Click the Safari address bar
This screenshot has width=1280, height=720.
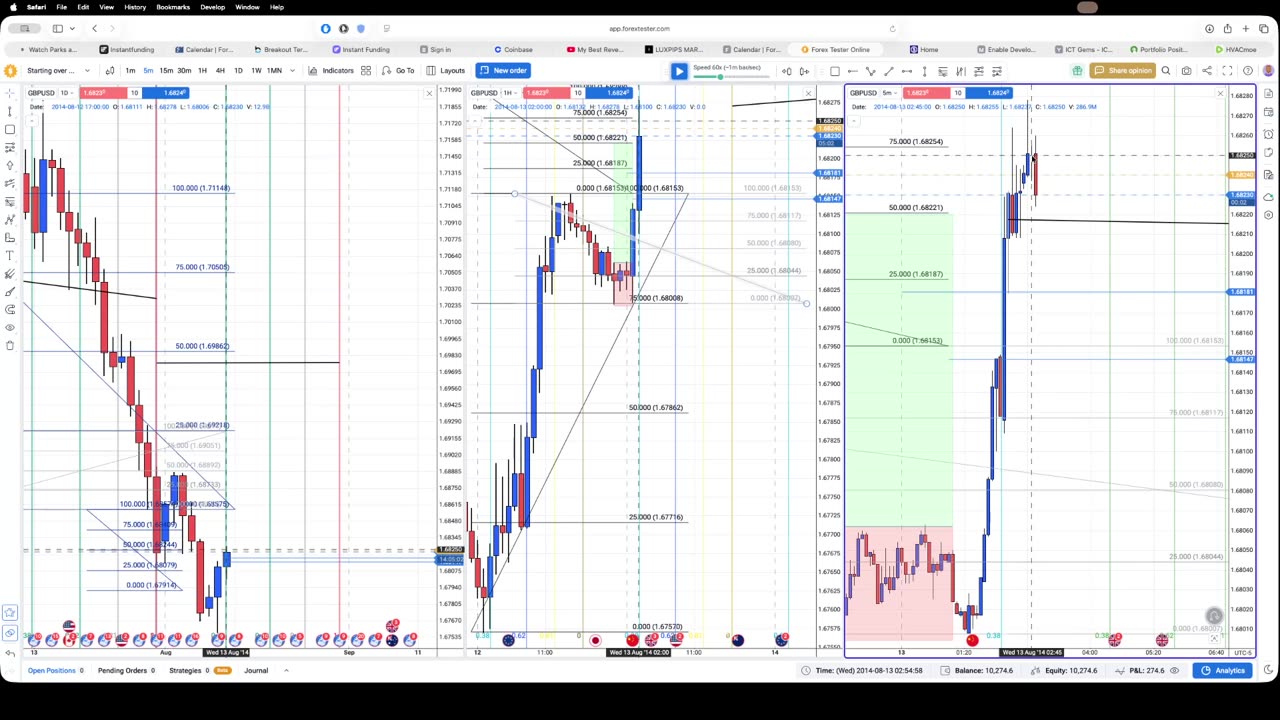[x=640, y=28]
